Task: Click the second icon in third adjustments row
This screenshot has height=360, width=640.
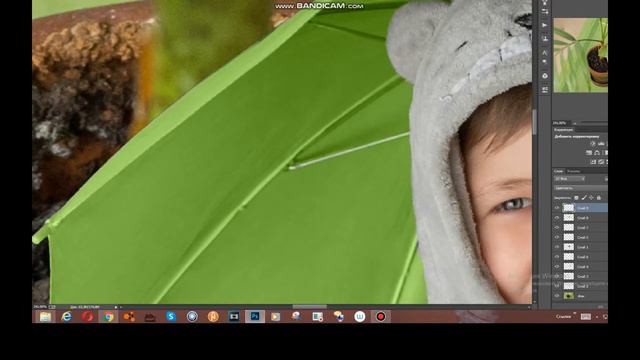Action: coord(601,162)
